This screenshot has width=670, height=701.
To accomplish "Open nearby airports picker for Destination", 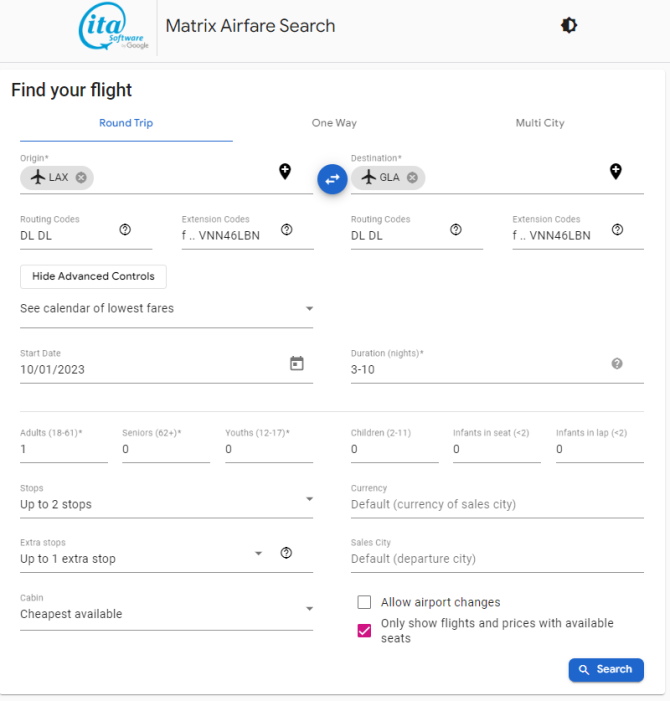I will tap(615, 171).
